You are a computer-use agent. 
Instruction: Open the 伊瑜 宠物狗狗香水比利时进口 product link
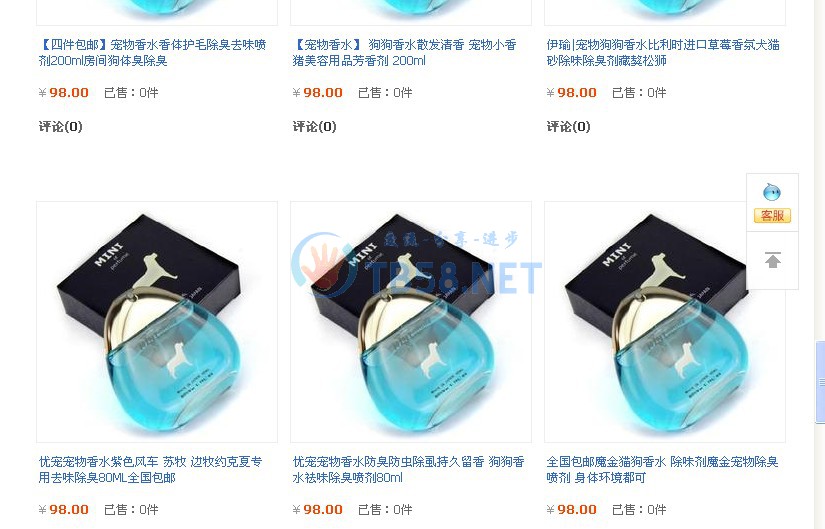[663, 53]
